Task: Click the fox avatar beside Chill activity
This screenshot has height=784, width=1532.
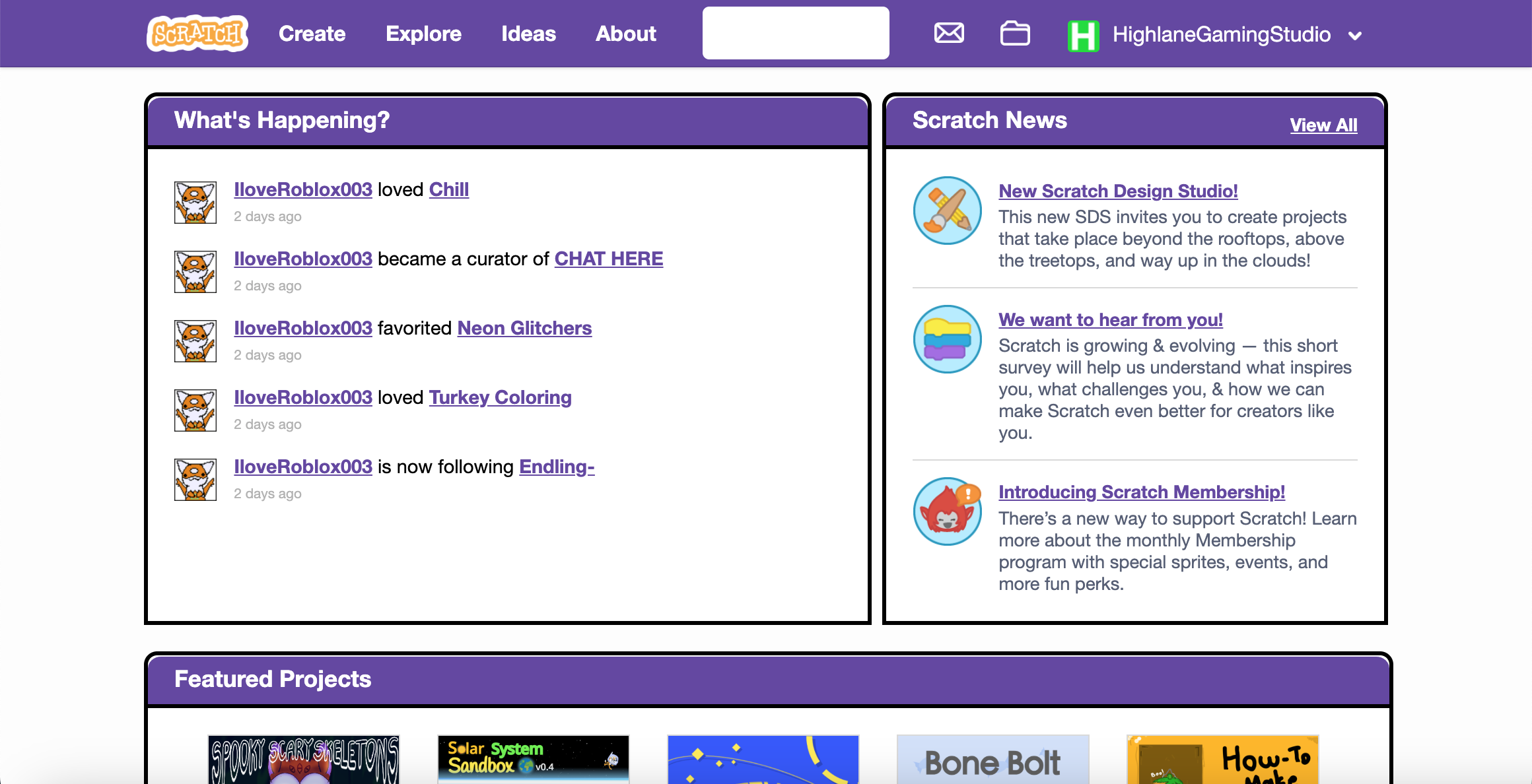Action: point(195,203)
